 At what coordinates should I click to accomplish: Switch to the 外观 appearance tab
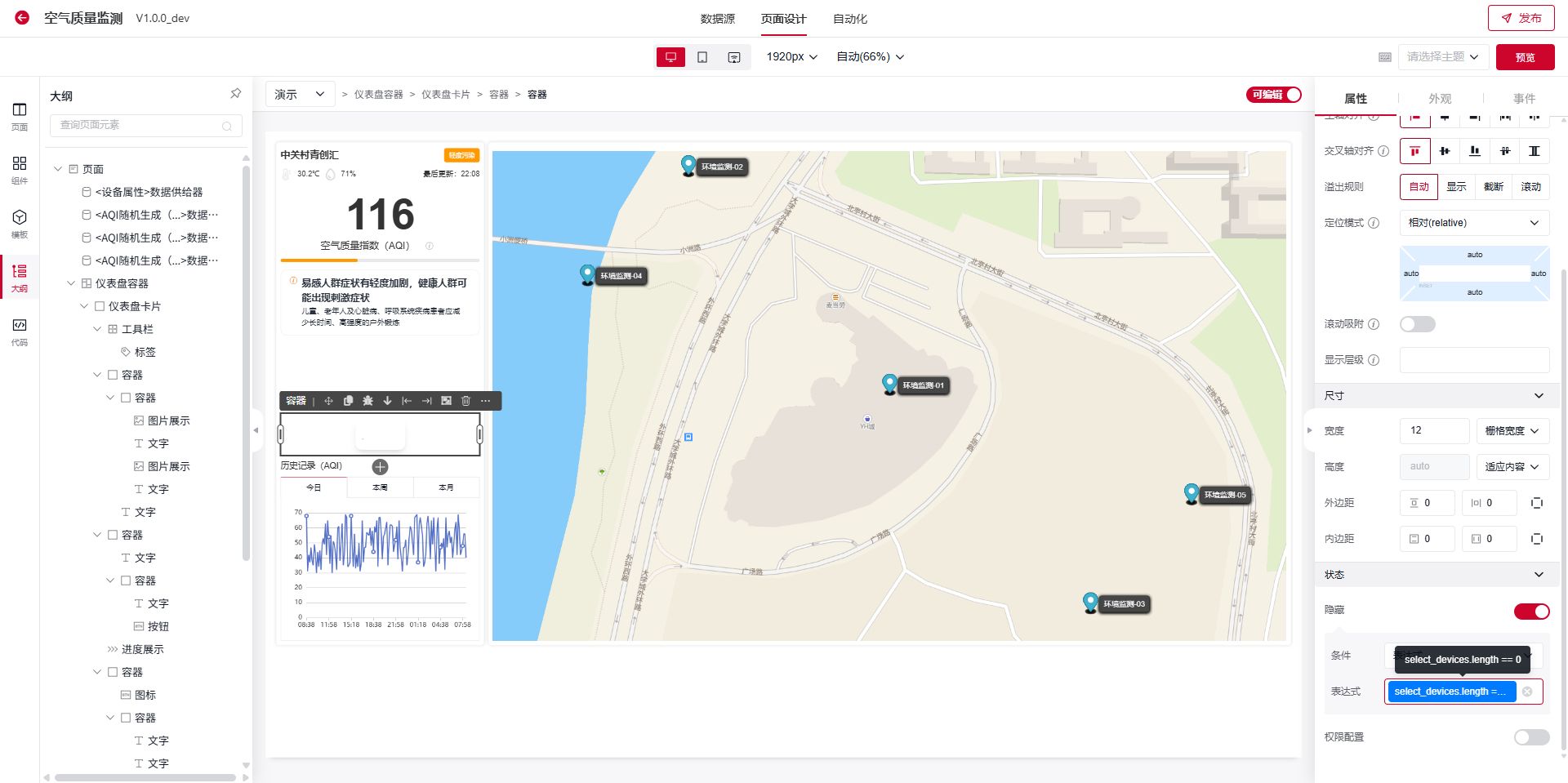pyautogui.click(x=1440, y=99)
